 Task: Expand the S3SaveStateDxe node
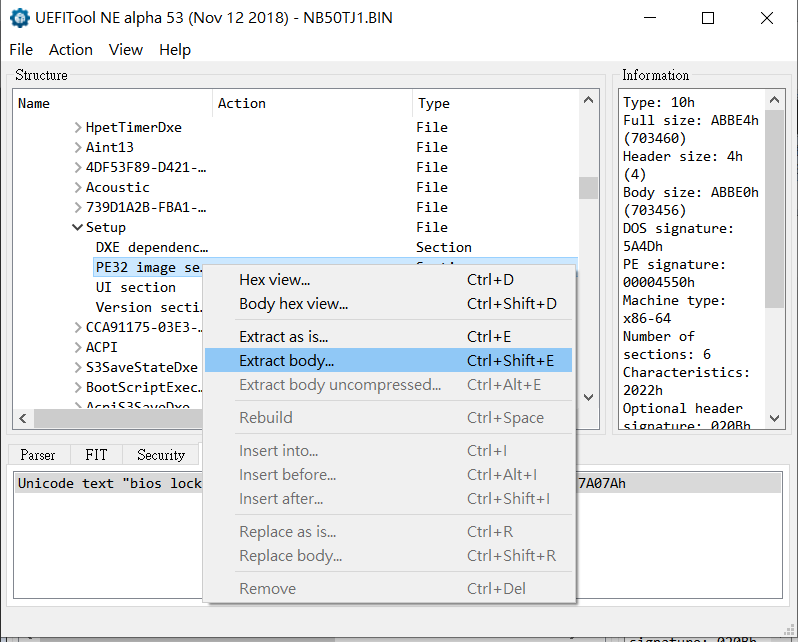78,367
